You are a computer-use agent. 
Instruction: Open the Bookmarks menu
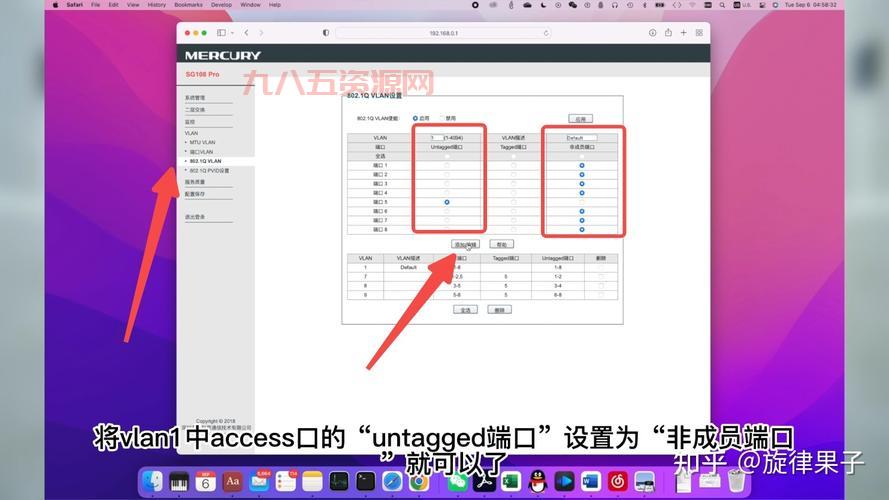click(188, 5)
